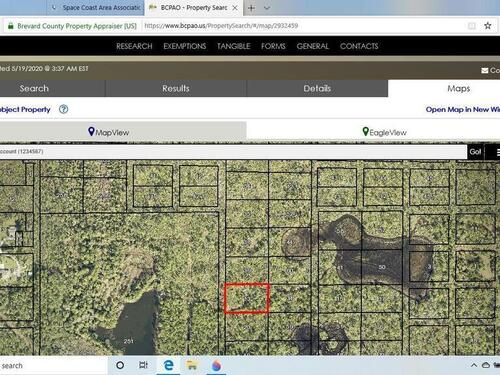Screen dimensions: 500x375
Task: Click the green lock security icon
Action: click(x=11, y=26)
